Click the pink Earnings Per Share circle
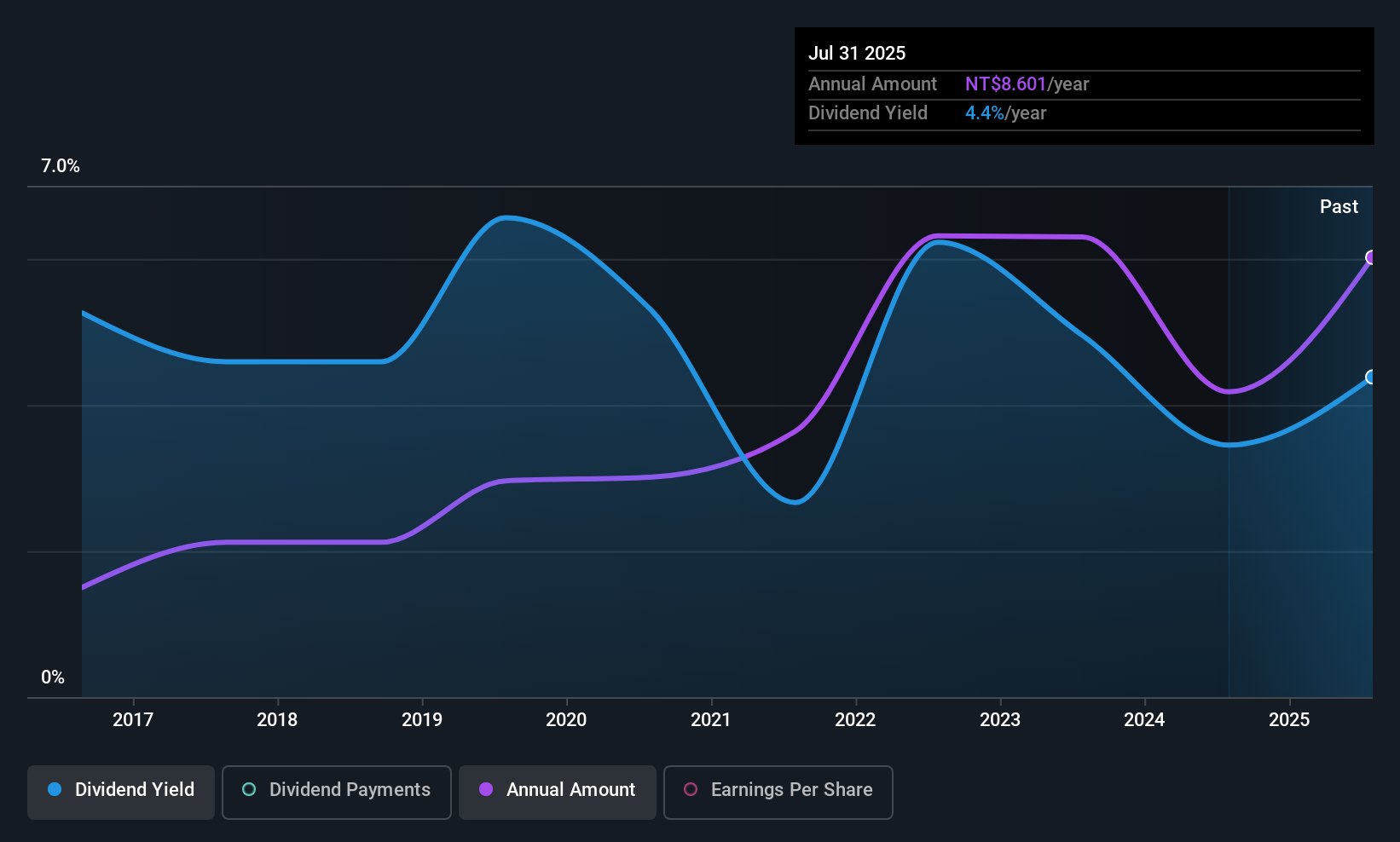Viewport: 1400px width, 842px height. pyautogui.click(x=691, y=789)
